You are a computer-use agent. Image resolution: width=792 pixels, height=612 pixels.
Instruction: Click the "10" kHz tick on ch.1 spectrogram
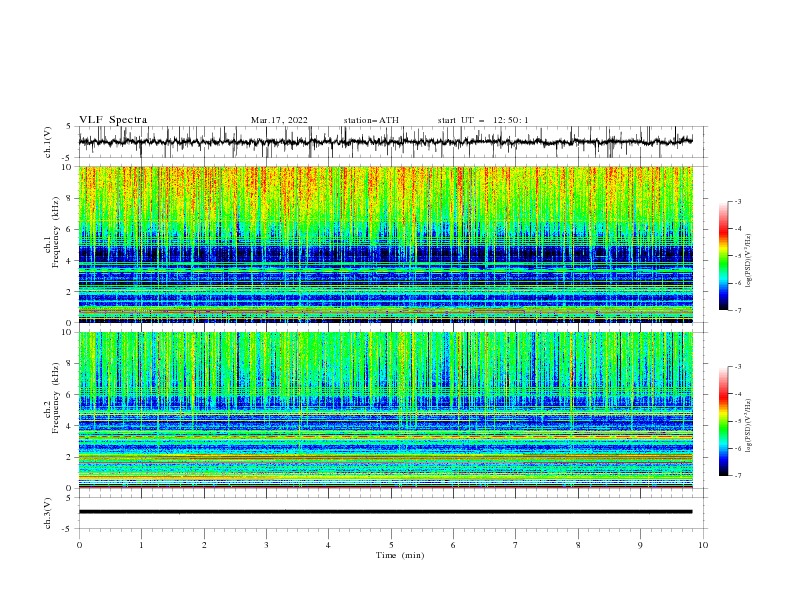coord(69,167)
